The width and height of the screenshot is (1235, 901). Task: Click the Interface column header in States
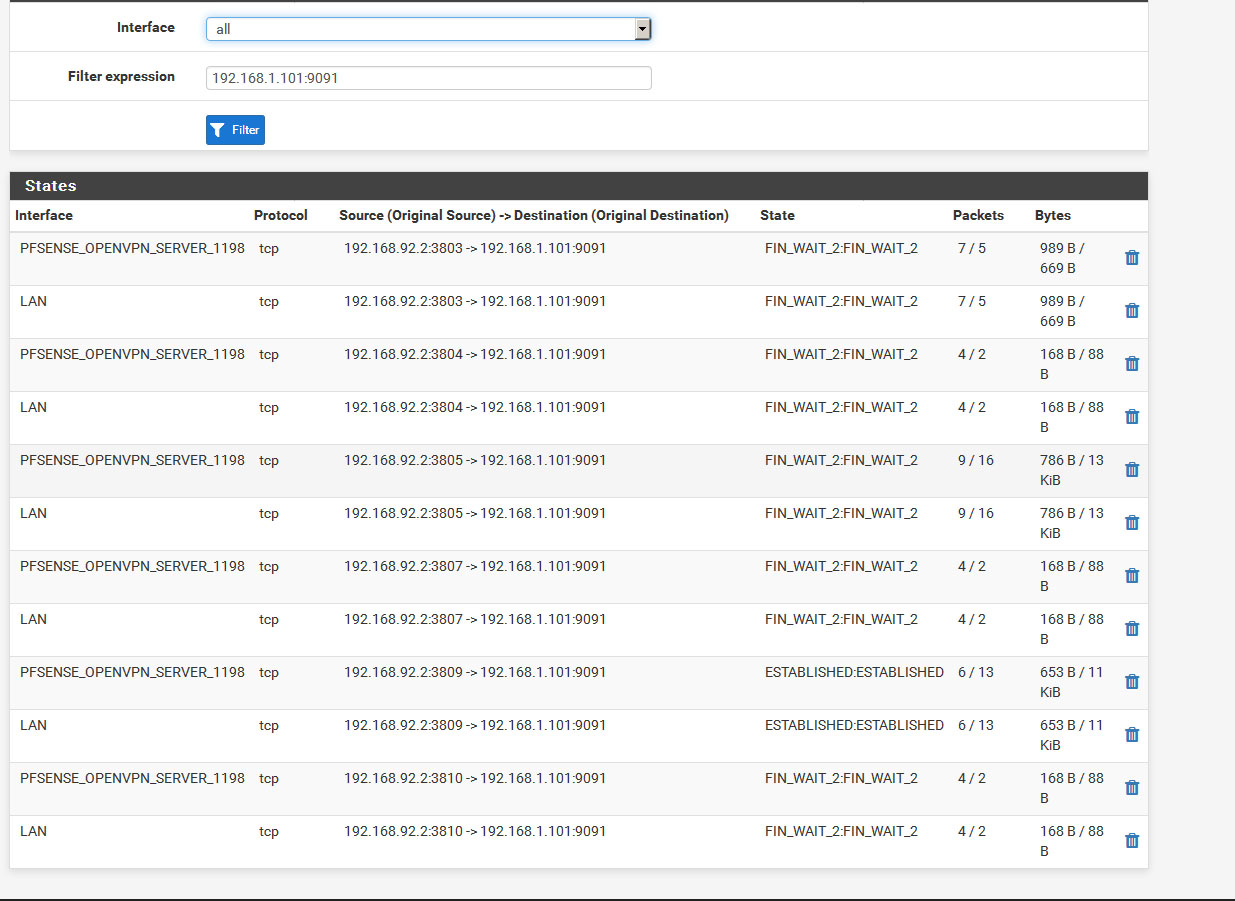44,216
